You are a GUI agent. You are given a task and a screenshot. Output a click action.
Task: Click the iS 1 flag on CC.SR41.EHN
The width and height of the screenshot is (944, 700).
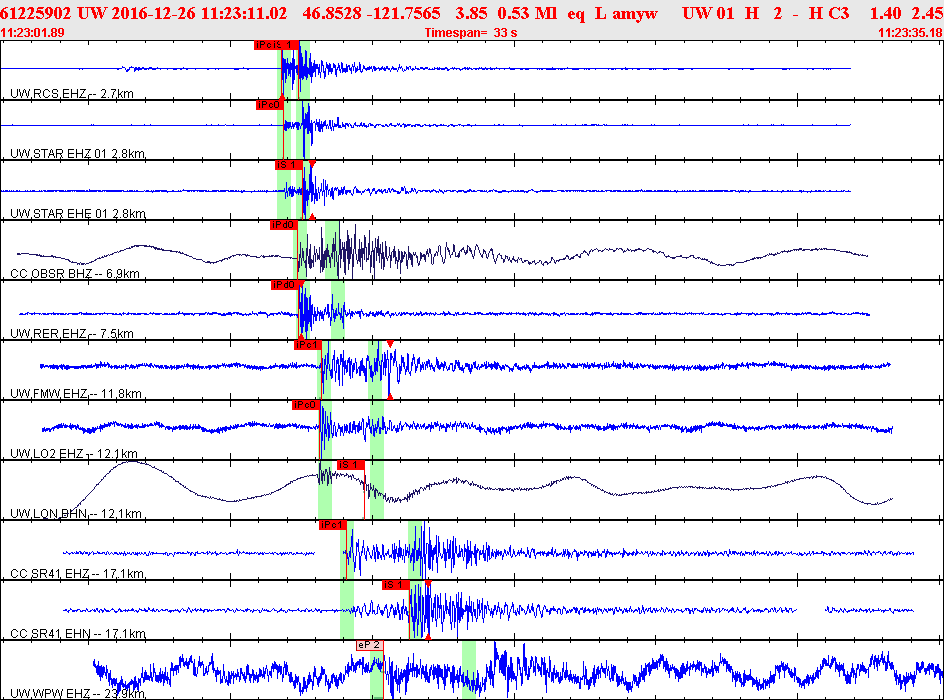click(396, 585)
